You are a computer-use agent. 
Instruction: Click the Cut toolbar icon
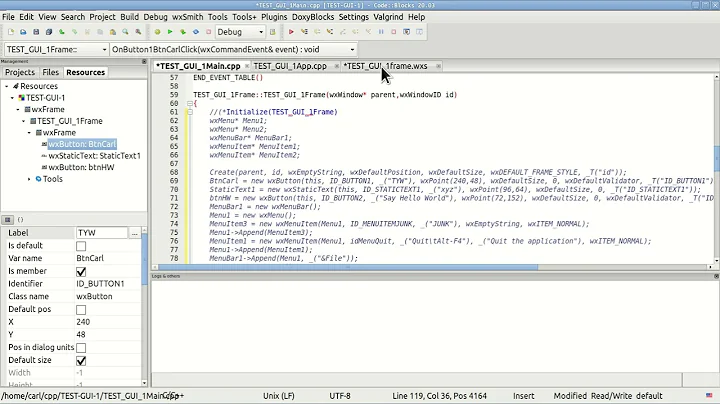coord(87,32)
